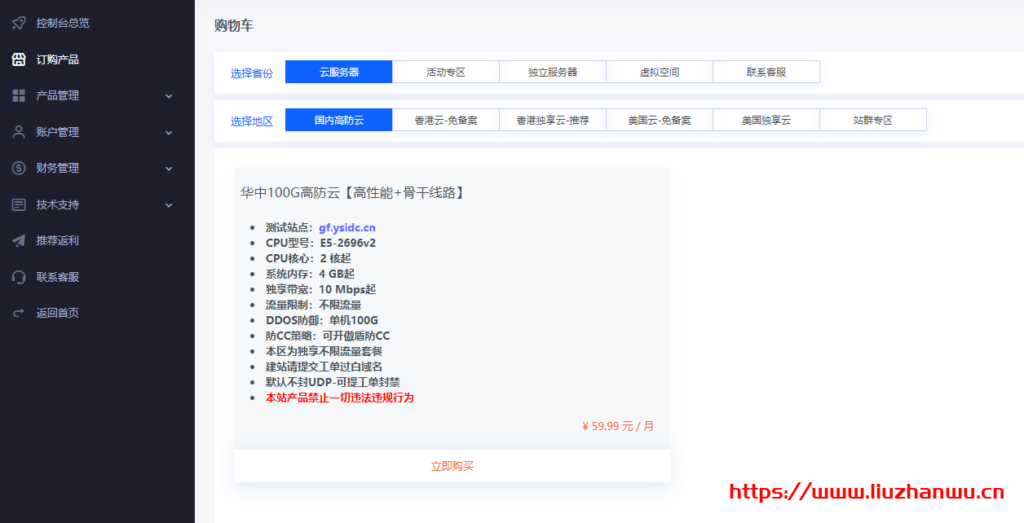
Task: Click the grid icon beside 产品管理
Action: click(18, 96)
